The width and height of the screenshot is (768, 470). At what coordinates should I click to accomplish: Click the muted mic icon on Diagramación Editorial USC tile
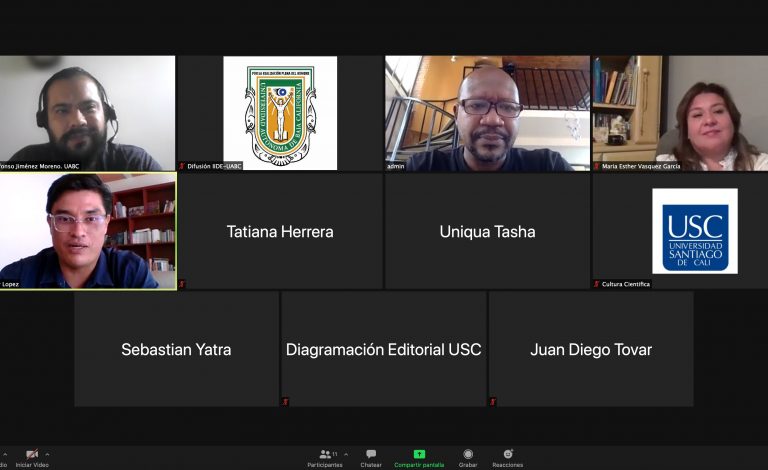pos(285,402)
